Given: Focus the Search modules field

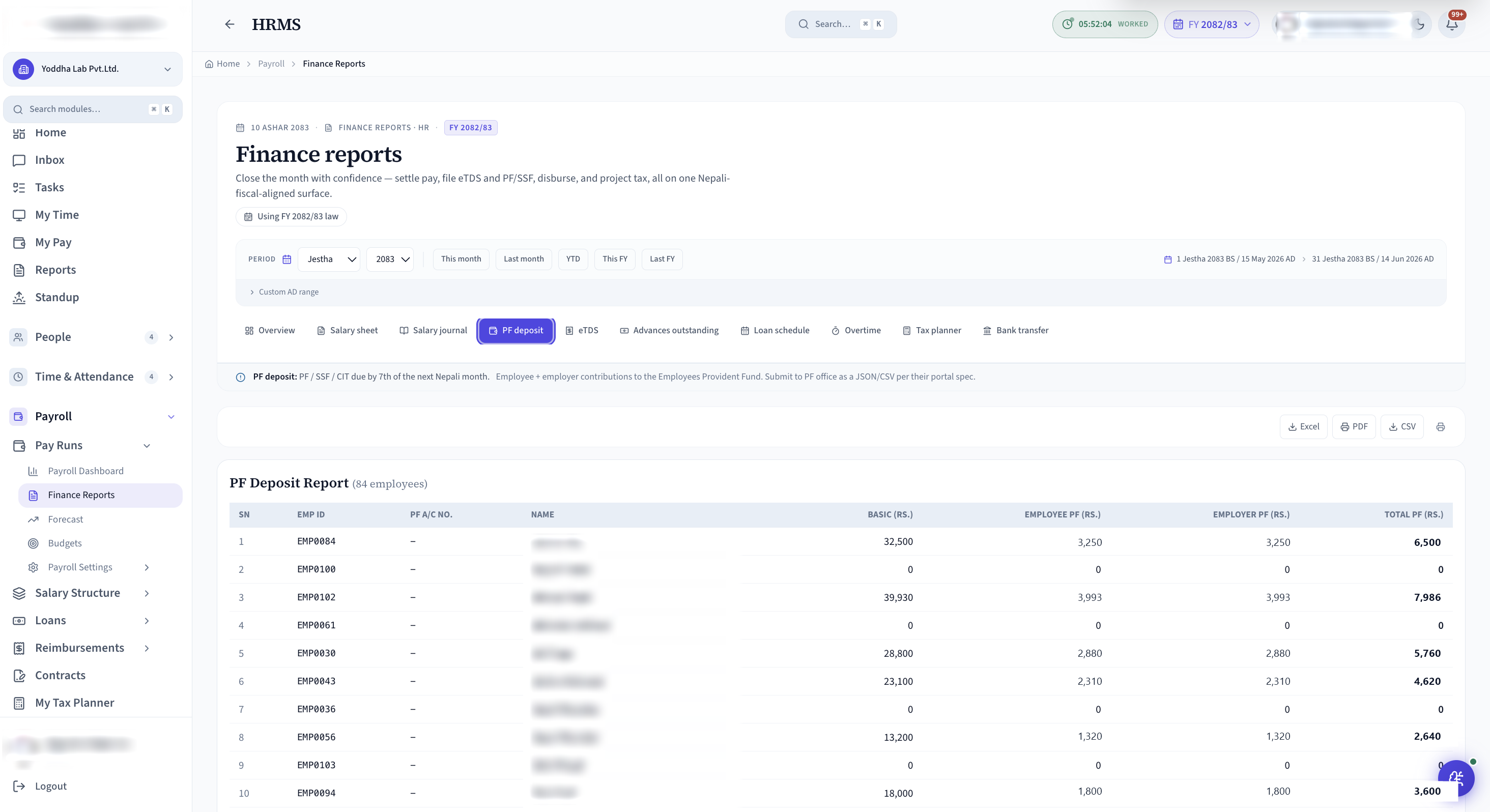Looking at the screenshot, I should pos(93,109).
